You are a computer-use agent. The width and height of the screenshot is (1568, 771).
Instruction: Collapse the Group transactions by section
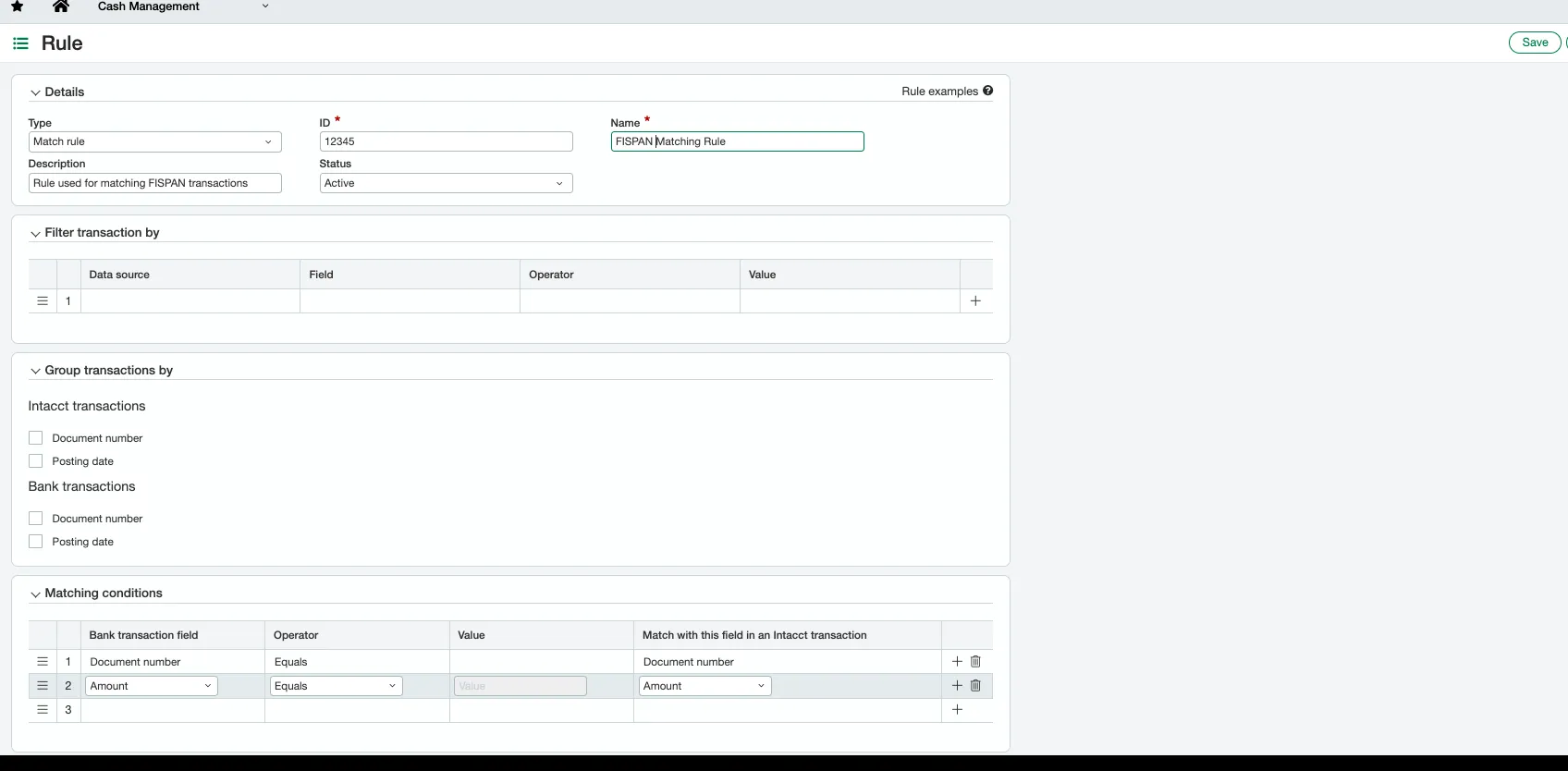pos(35,371)
